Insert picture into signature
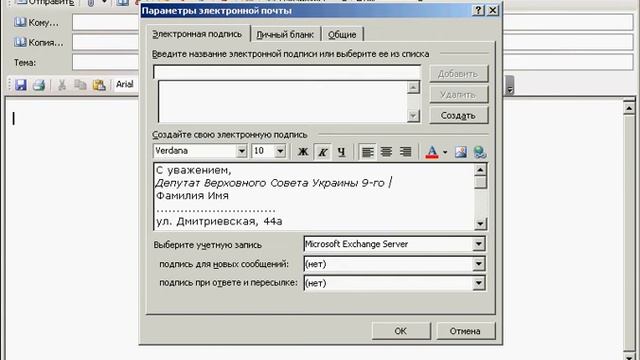 pyautogui.click(x=461, y=152)
